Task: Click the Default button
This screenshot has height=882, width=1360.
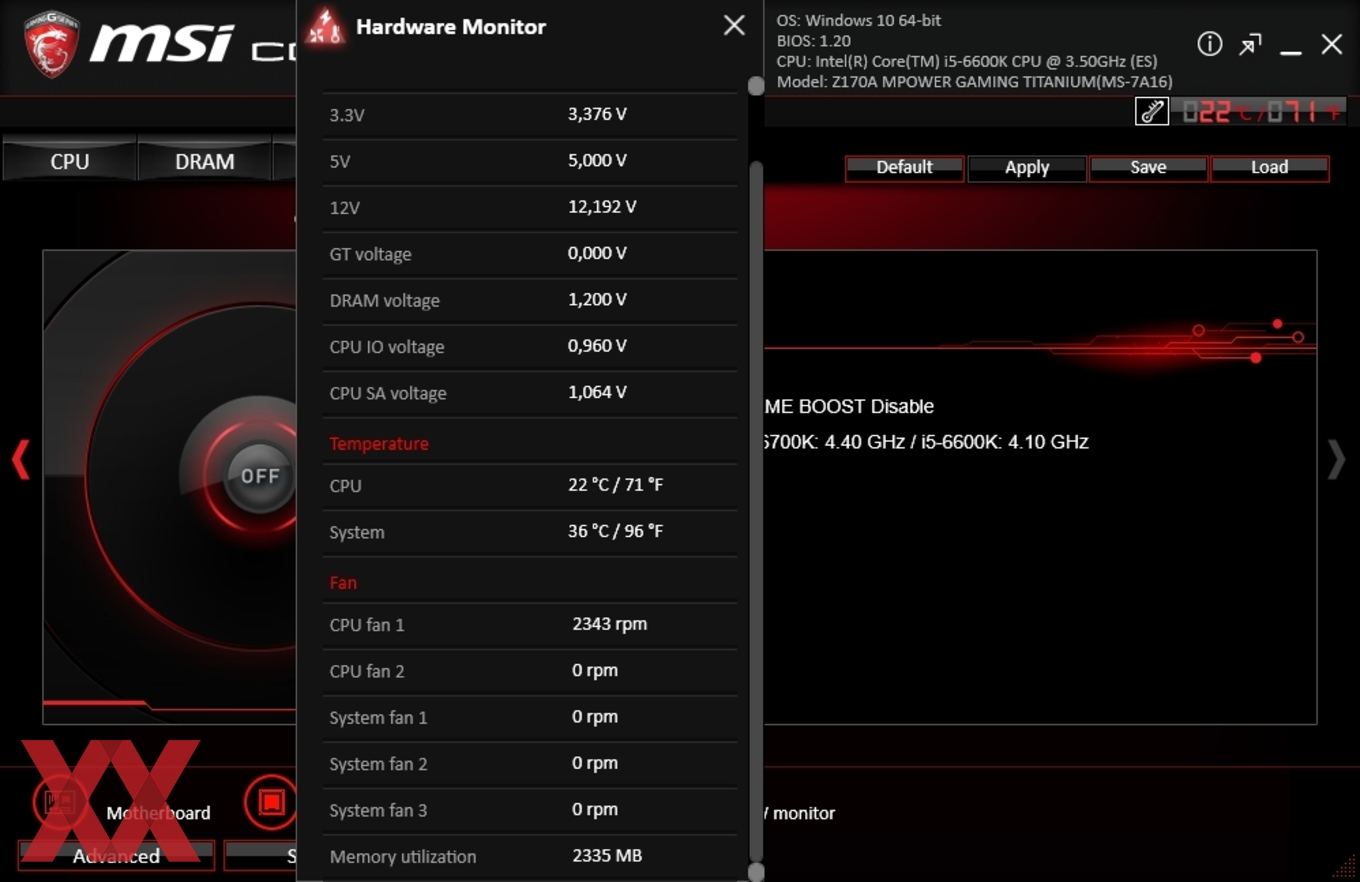Action: (x=904, y=167)
